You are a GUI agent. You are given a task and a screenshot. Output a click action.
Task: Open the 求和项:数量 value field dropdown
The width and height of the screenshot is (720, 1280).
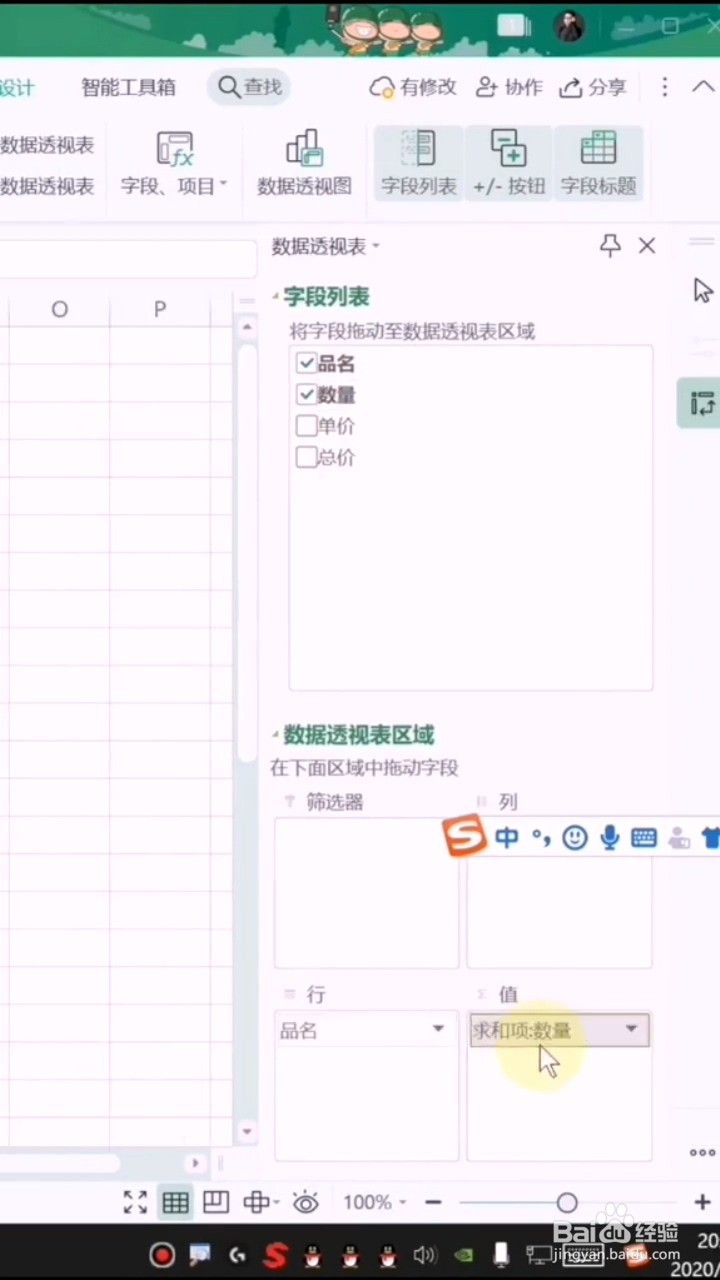pyautogui.click(x=631, y=1029)
